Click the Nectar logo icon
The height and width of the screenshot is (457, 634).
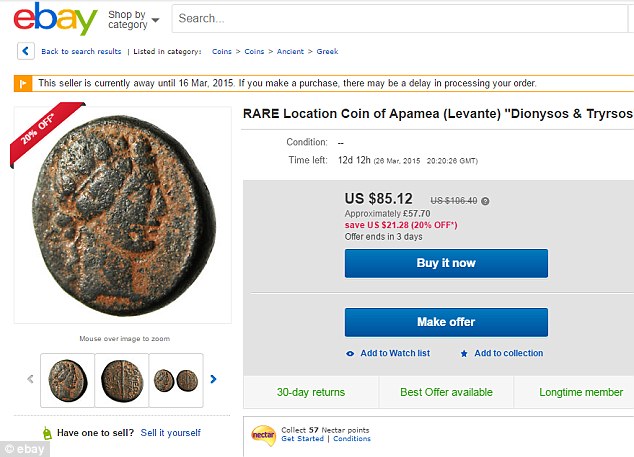coord(262,434)
